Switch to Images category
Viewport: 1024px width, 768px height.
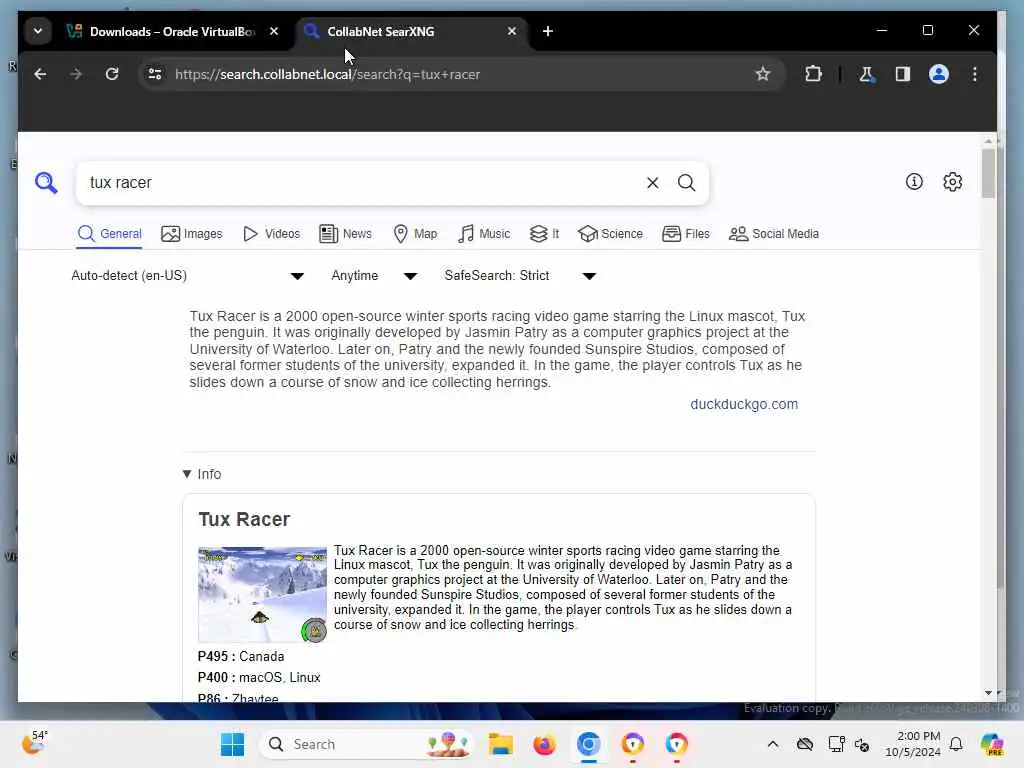tap(191, 234)
